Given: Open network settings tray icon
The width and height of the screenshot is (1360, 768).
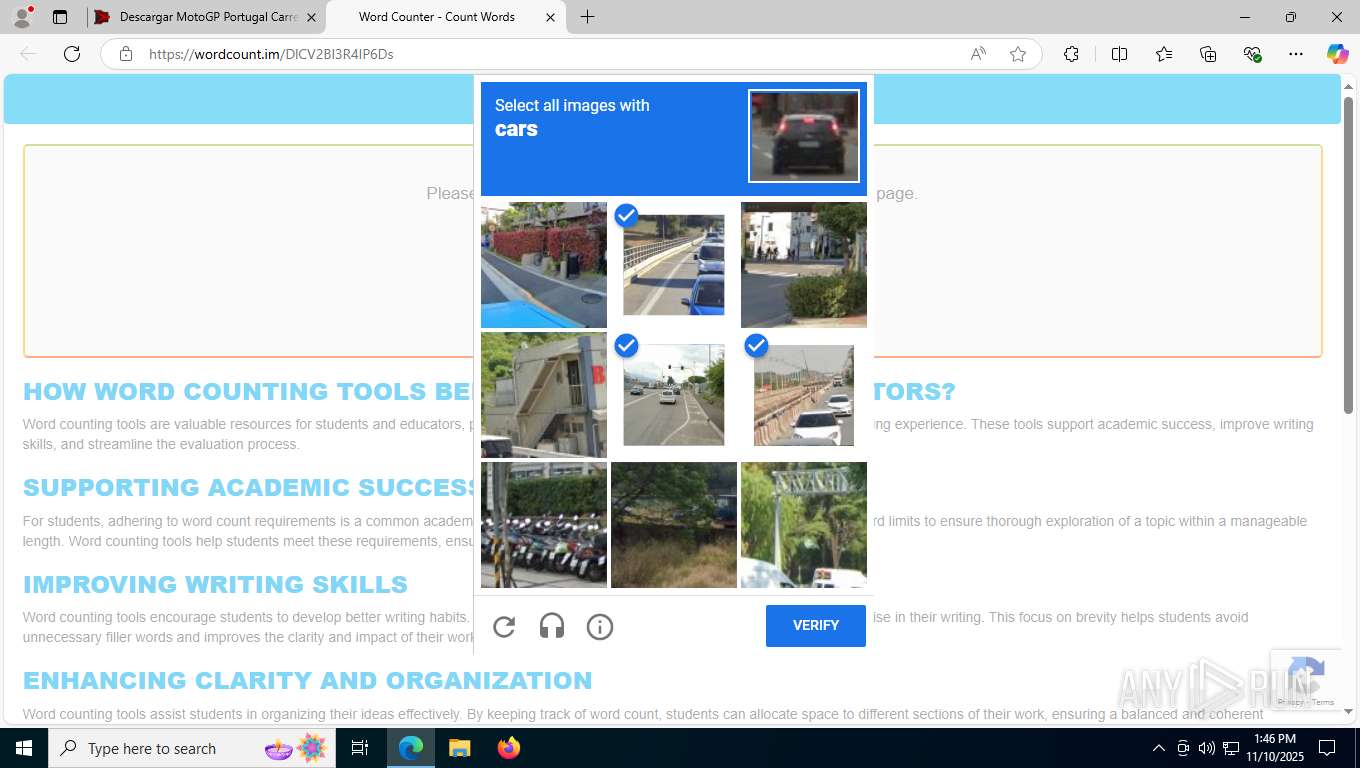Looking at the screenshot, I should 1231,748.
